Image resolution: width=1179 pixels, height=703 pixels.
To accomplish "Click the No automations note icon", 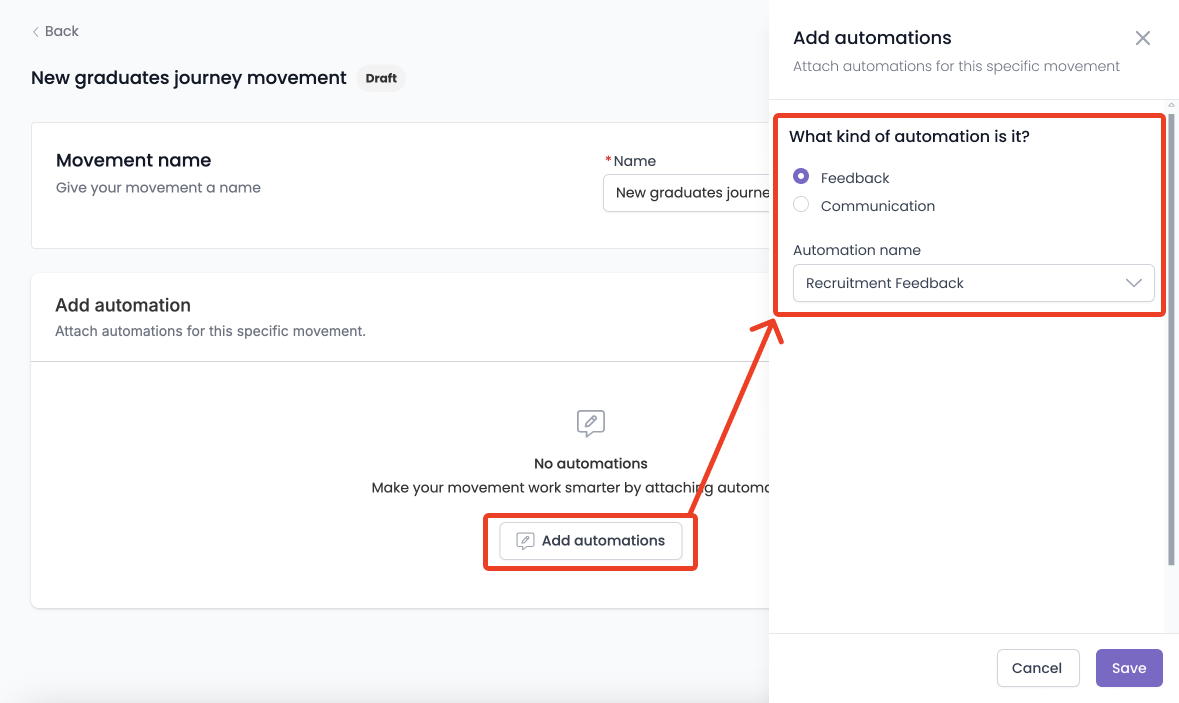I will [590, 423].
